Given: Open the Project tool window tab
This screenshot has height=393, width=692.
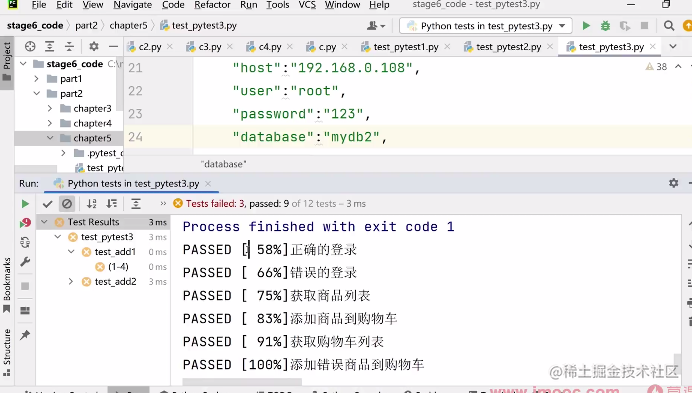Looking at the screenshot, I should [x=7, y=63].
